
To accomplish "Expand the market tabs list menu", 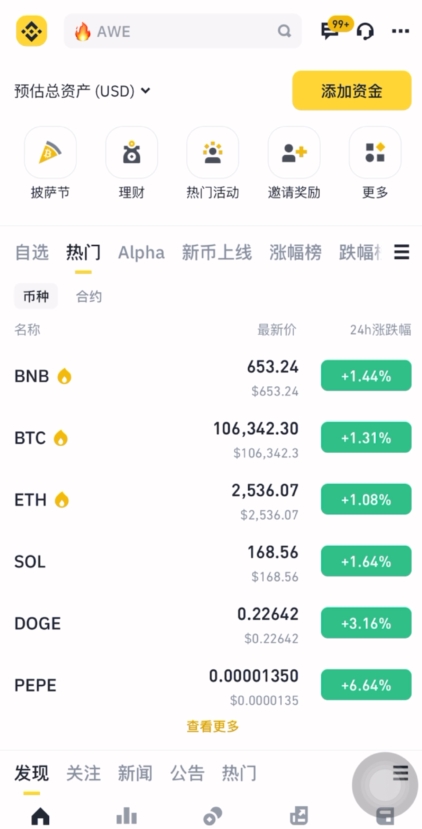I will (x=401, y=253).
